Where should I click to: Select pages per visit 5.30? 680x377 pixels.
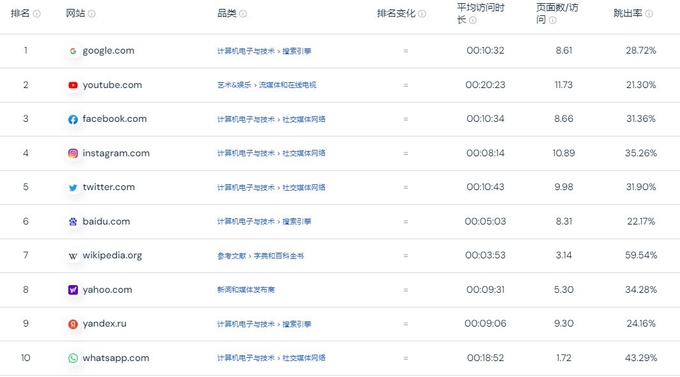pyautogui.click(x=564, y=290)
